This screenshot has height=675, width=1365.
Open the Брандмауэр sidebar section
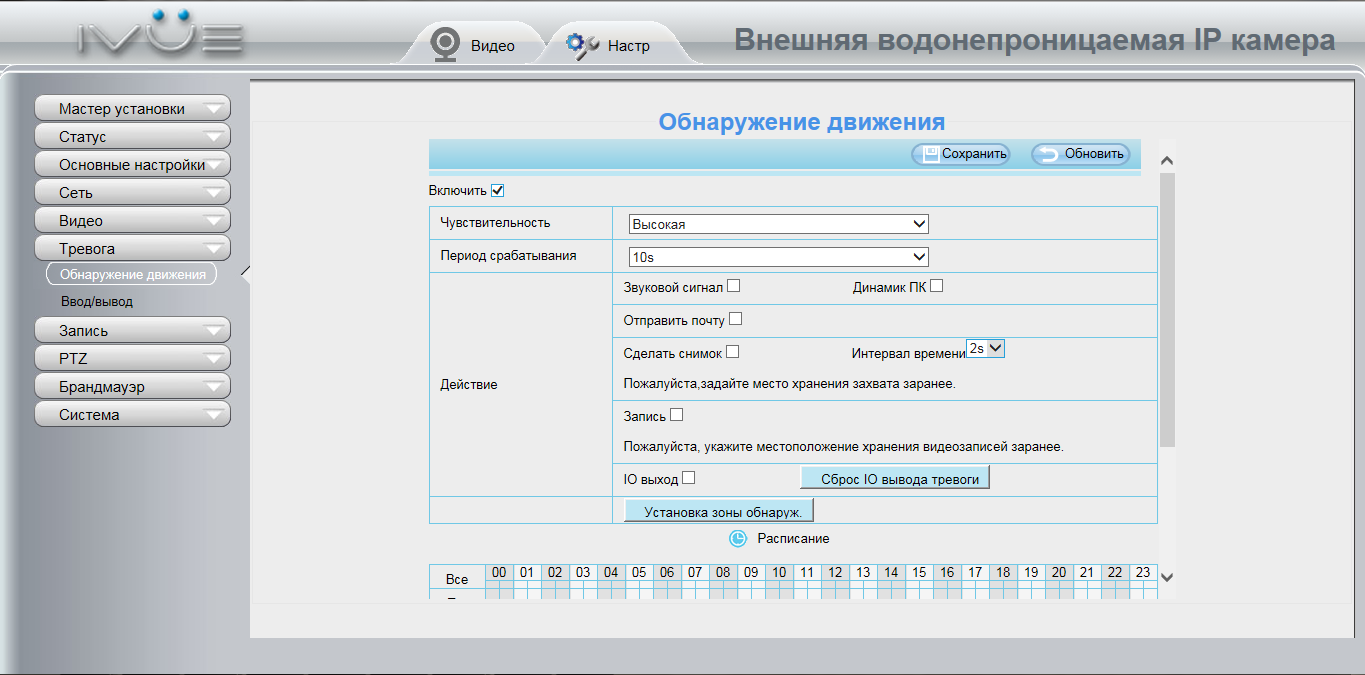point(132,387)
